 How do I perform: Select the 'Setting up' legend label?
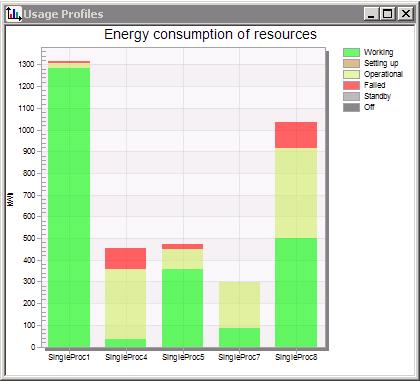pyautogui.click(x=381, y=63)
